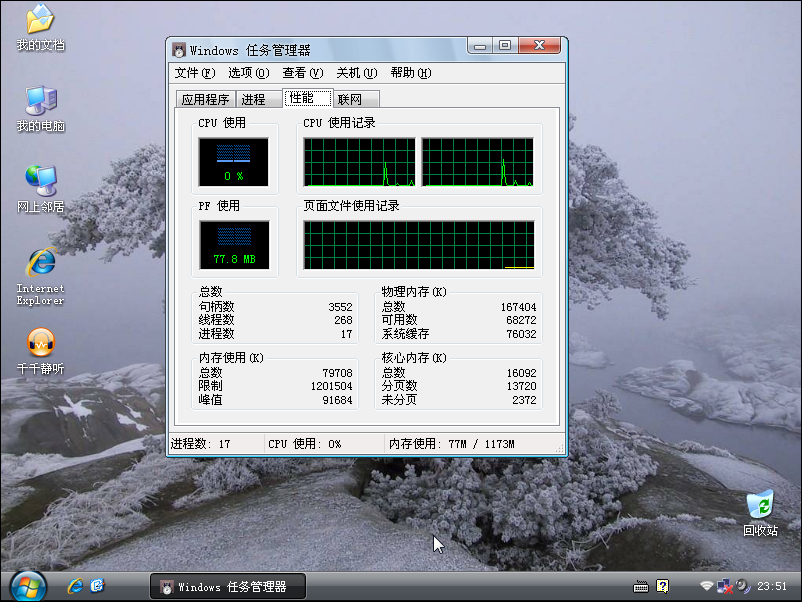Viewport: 802px width, 602px height.
Task: Open the 我的电脑 desktop icon
Action: pos(40,109)
